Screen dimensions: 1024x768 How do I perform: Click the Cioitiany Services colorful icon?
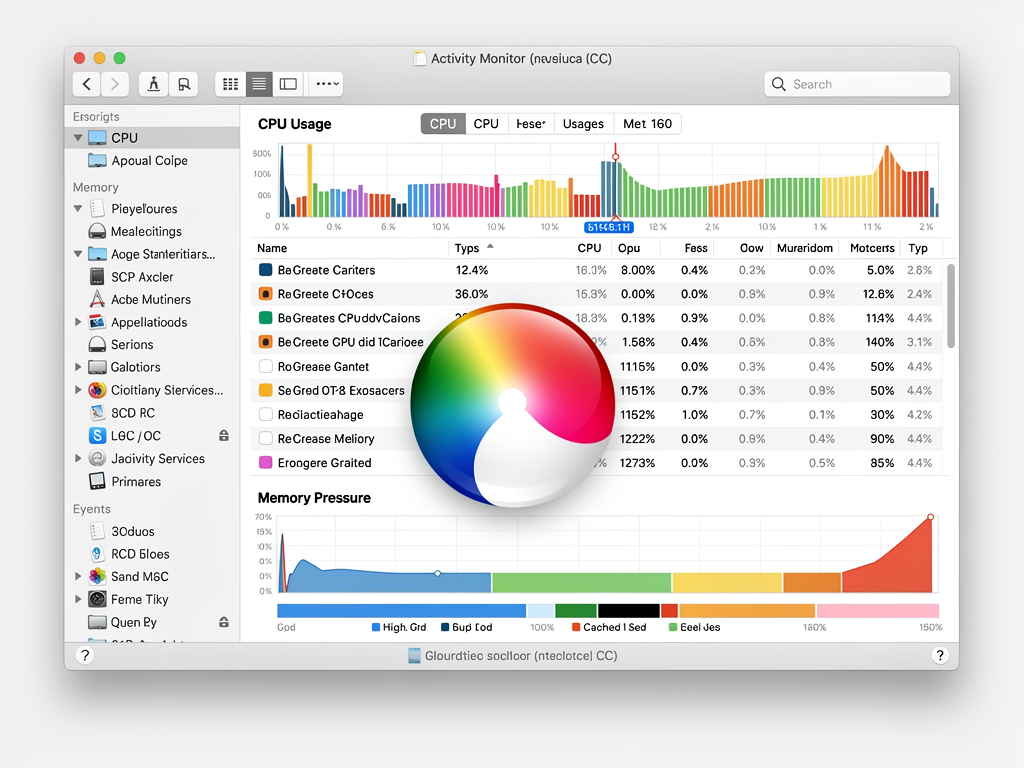pyautogui.click(x=97, y=390)
